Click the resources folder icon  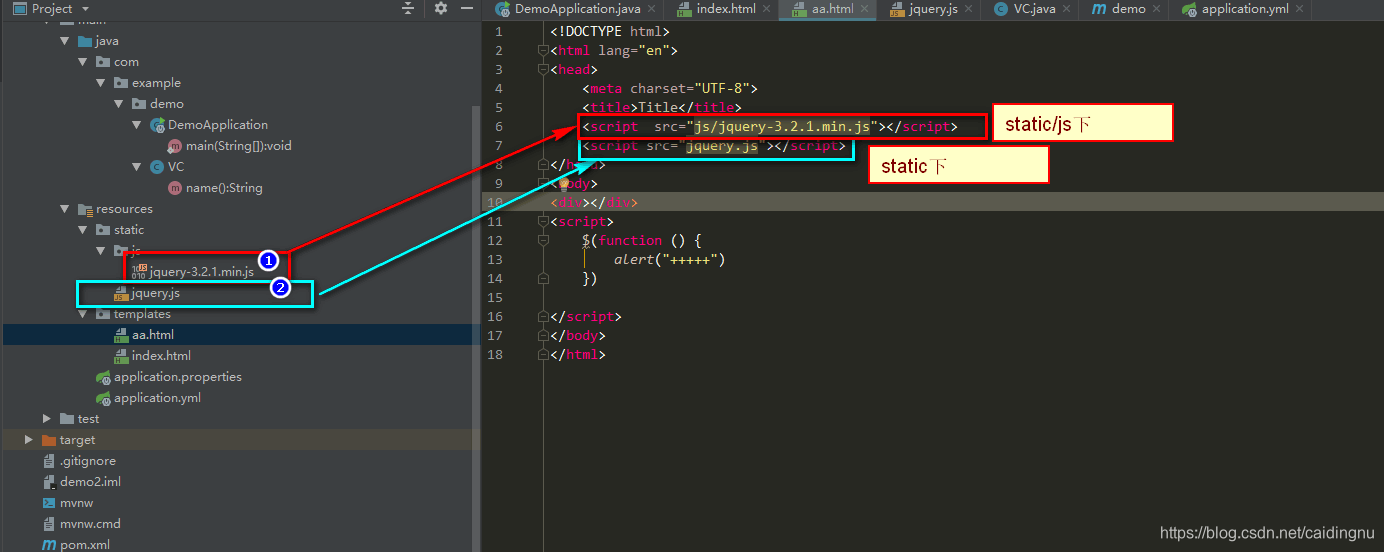coord(85,209)
